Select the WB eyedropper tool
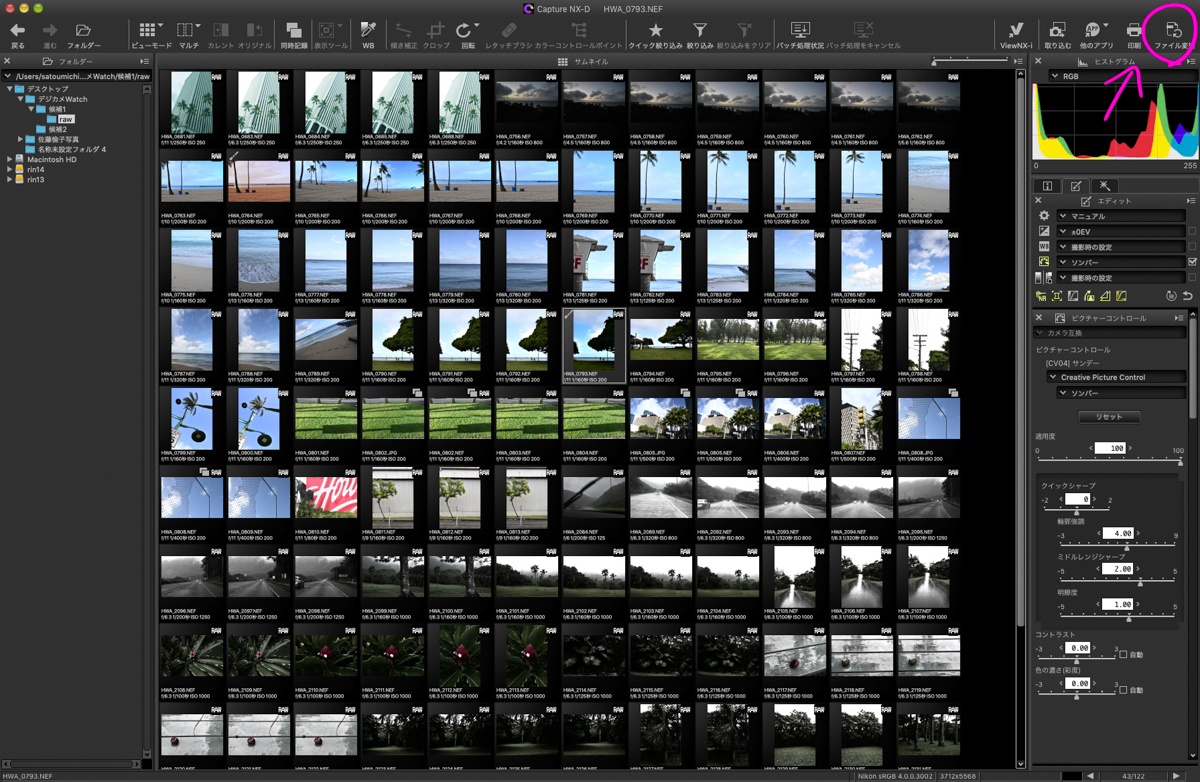1200x782 pixels. click(x=368, y=30)
